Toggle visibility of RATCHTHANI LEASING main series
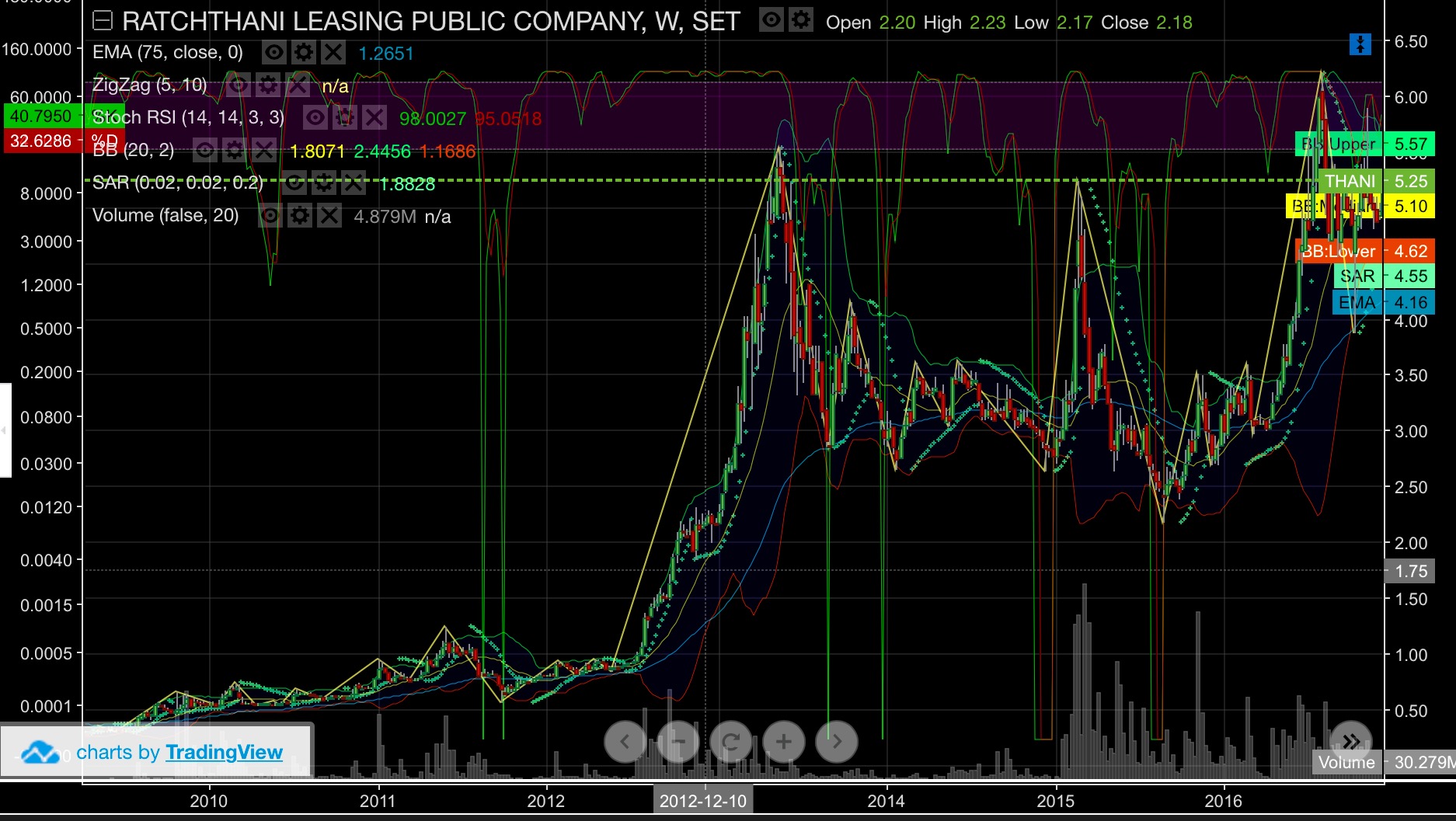 772,19
